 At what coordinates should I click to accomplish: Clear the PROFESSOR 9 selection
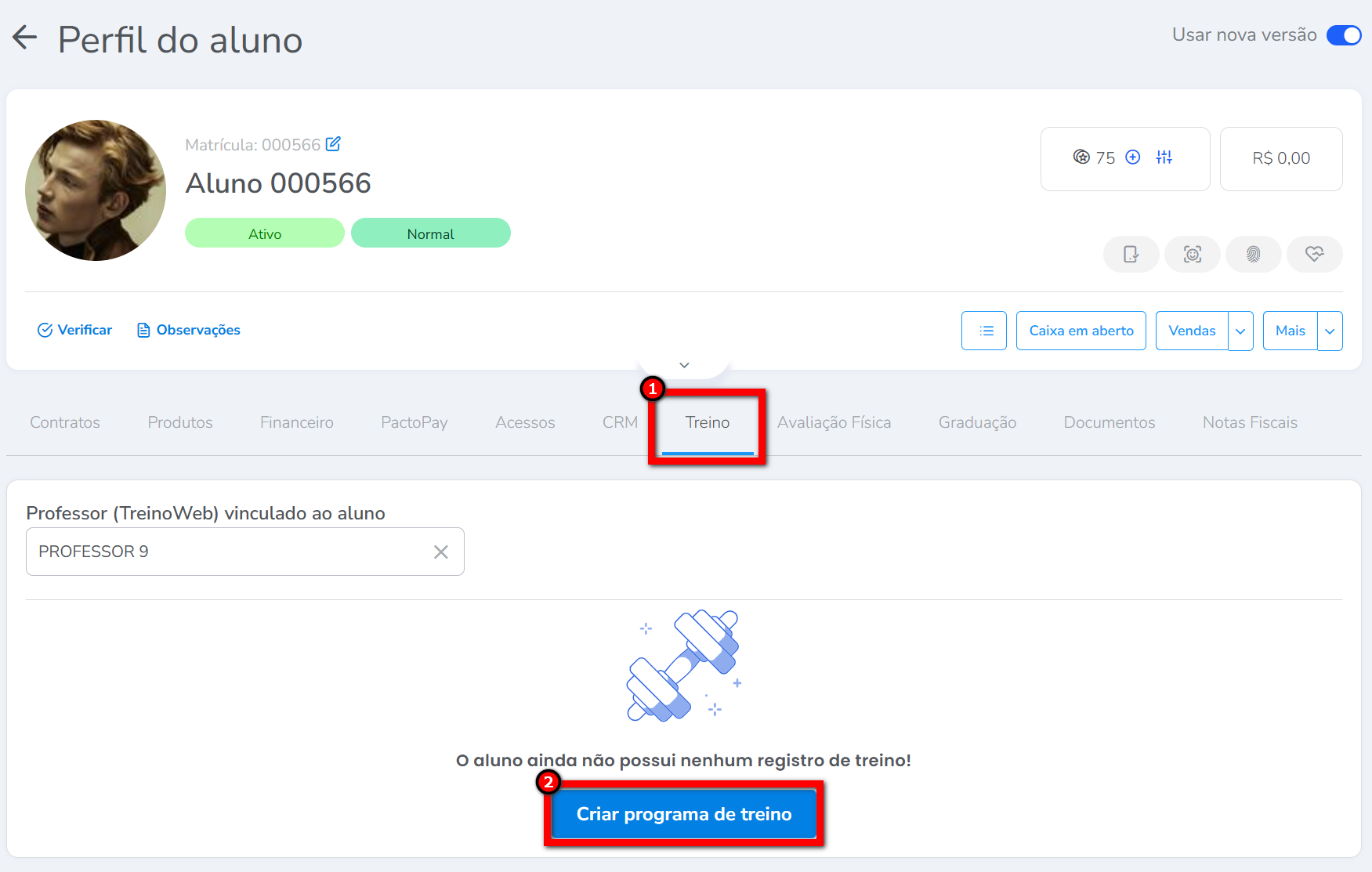[441, 552]
